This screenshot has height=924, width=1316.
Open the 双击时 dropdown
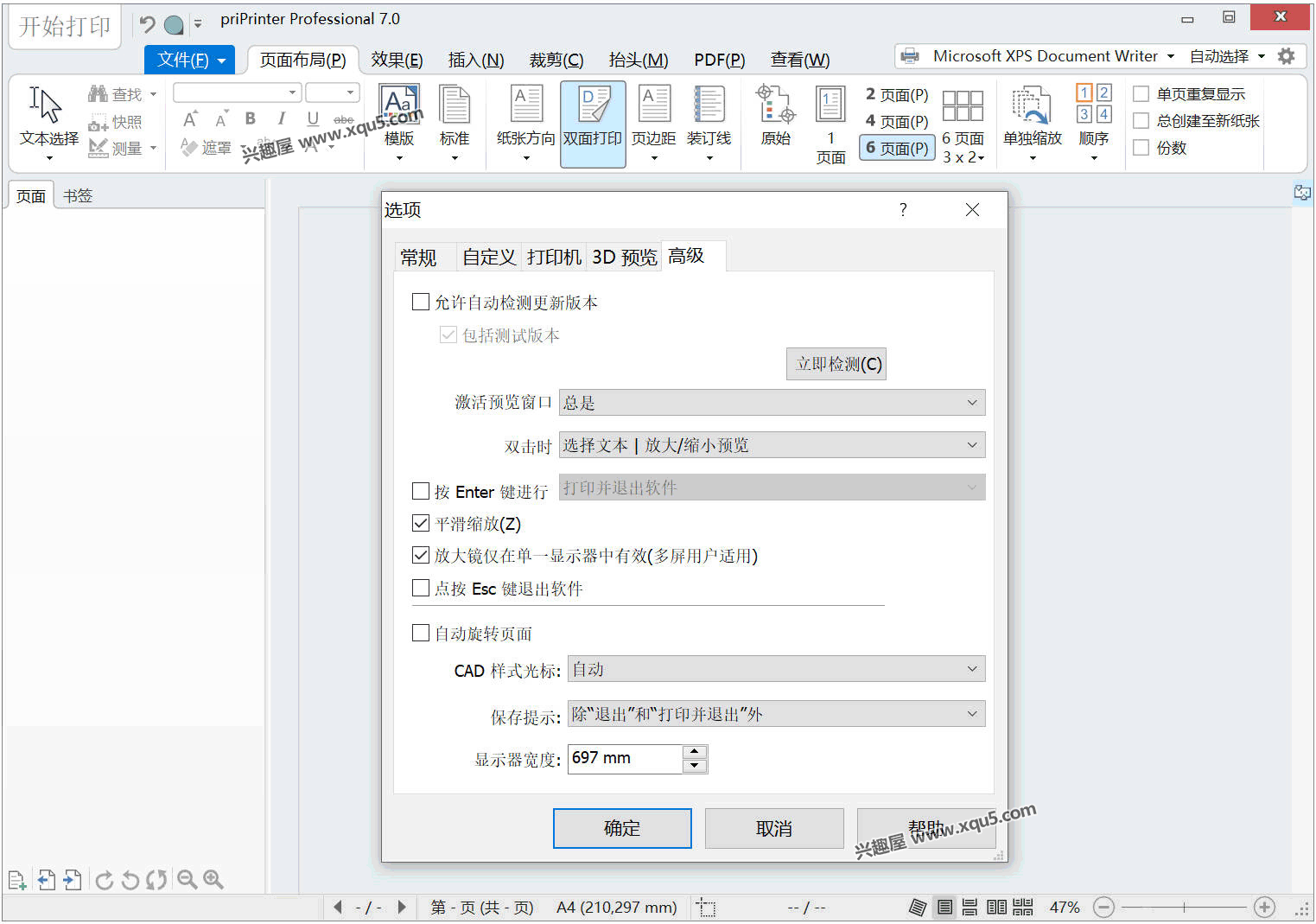pyautogui.click(x=772, y=445)
